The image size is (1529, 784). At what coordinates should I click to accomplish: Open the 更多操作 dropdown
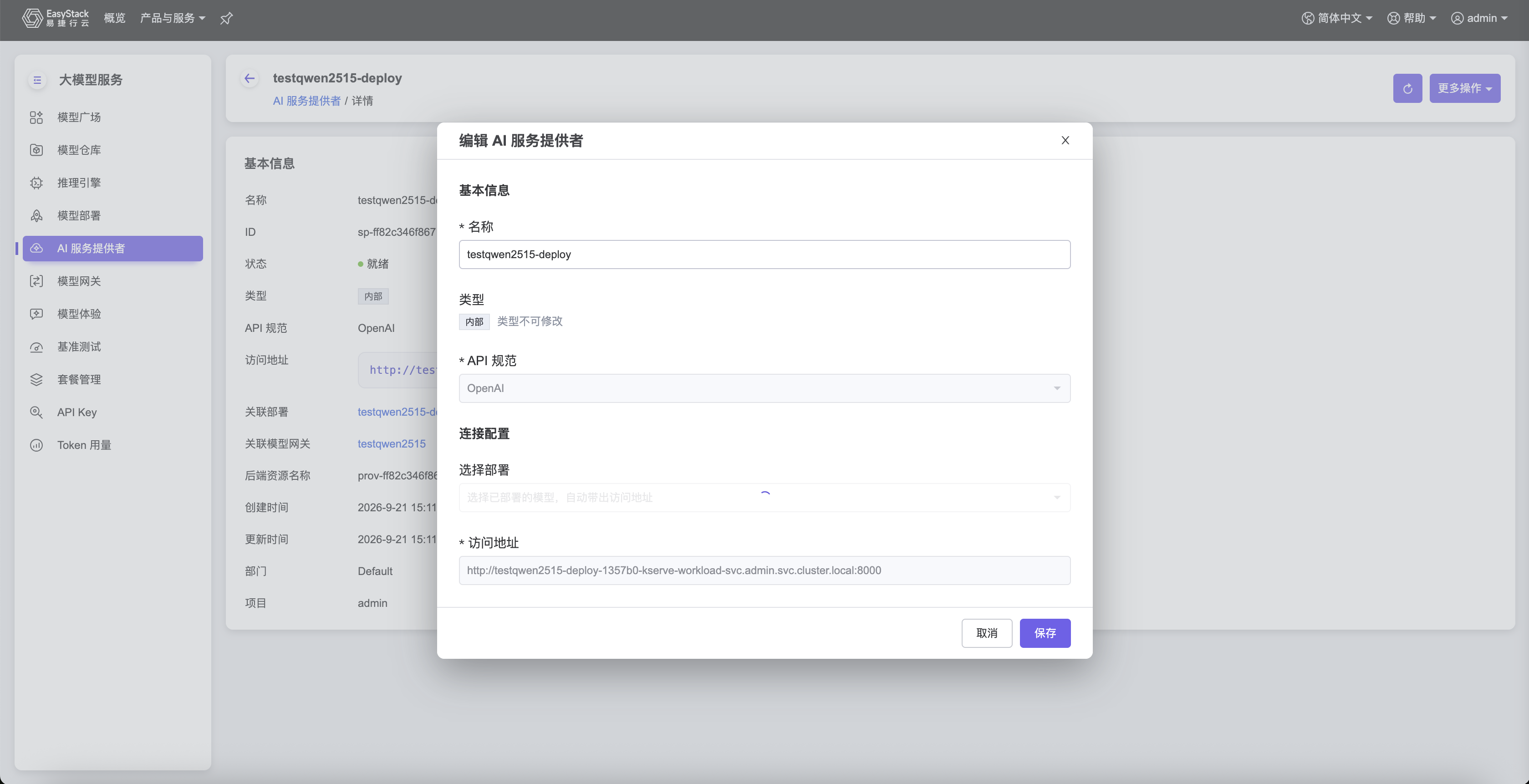tap(1464, 88)
